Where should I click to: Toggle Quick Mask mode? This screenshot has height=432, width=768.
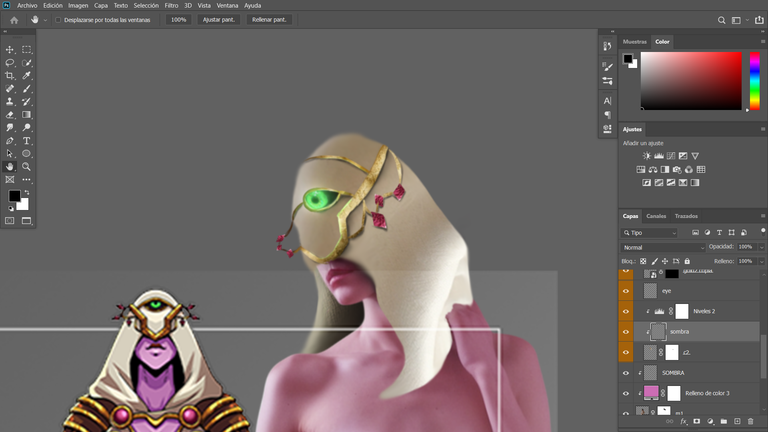[x=10, y=221]
